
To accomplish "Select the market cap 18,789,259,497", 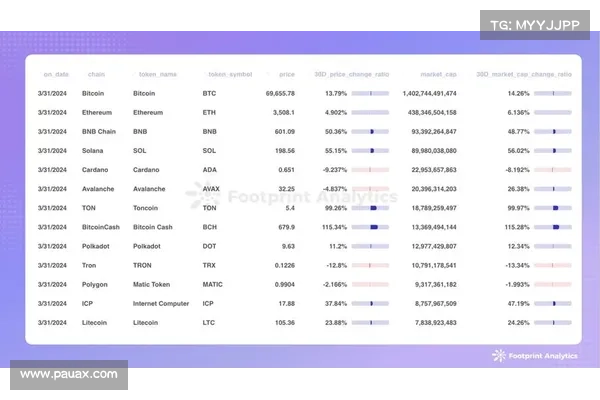I will click(434, 208).
